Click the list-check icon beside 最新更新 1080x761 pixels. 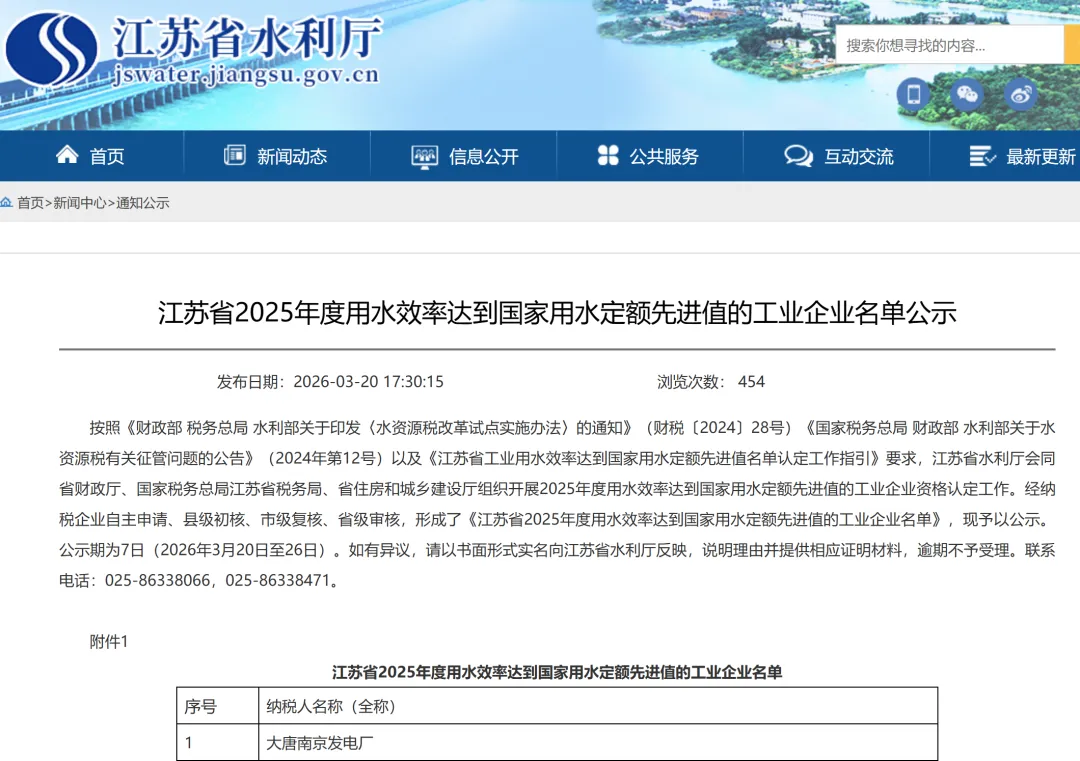(982, 156)
